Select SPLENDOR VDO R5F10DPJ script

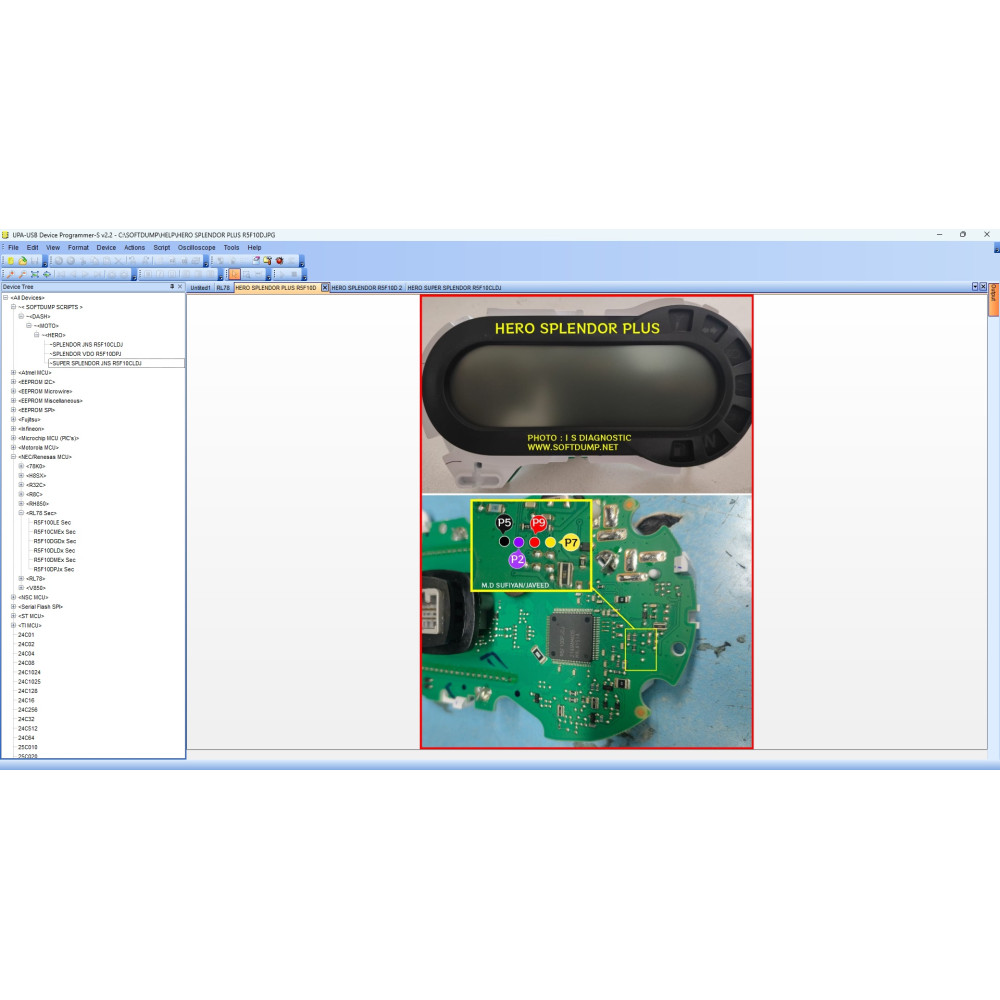86,354
